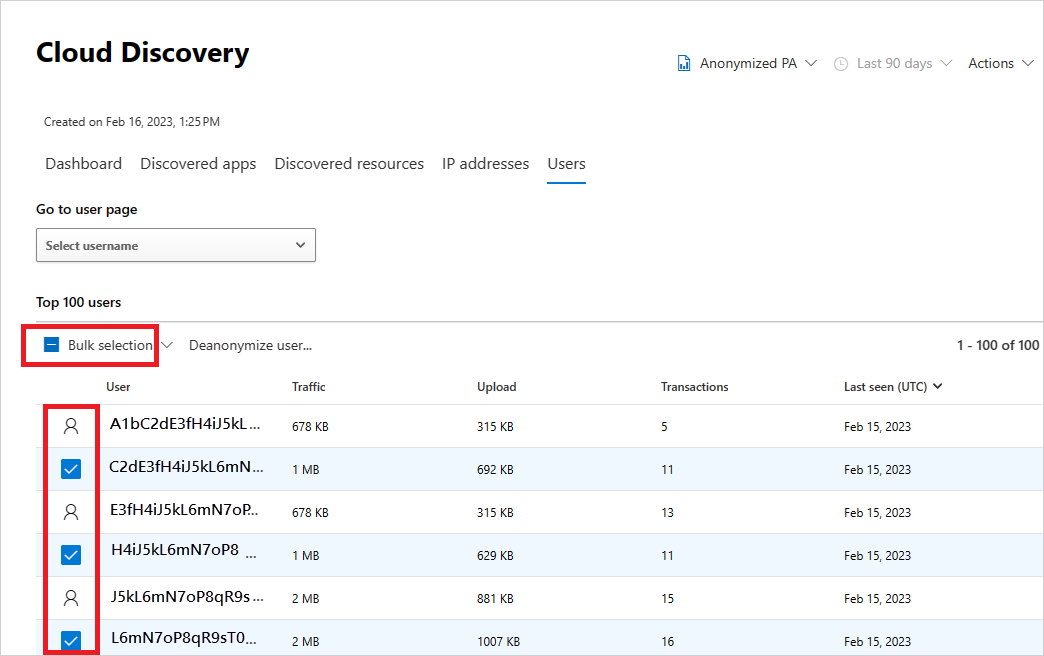
Task: Click the person icon beside user A1bC2dE3fH4iJ5kL
Action: (70, 425)
